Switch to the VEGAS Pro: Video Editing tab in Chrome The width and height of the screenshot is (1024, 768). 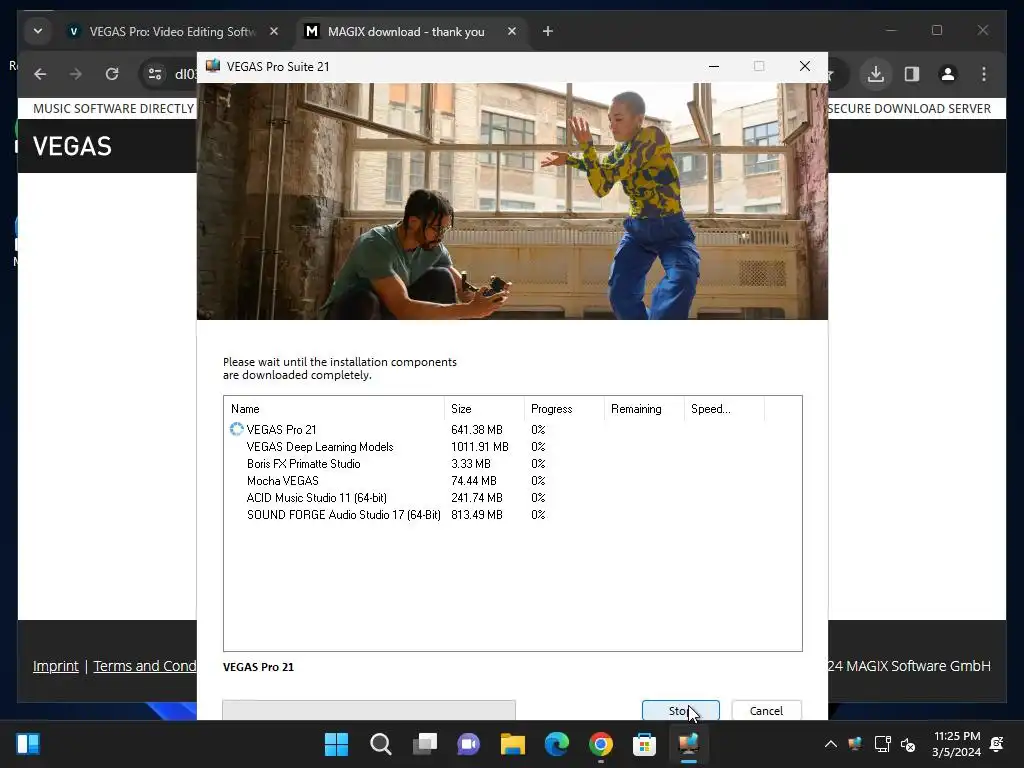172,31
